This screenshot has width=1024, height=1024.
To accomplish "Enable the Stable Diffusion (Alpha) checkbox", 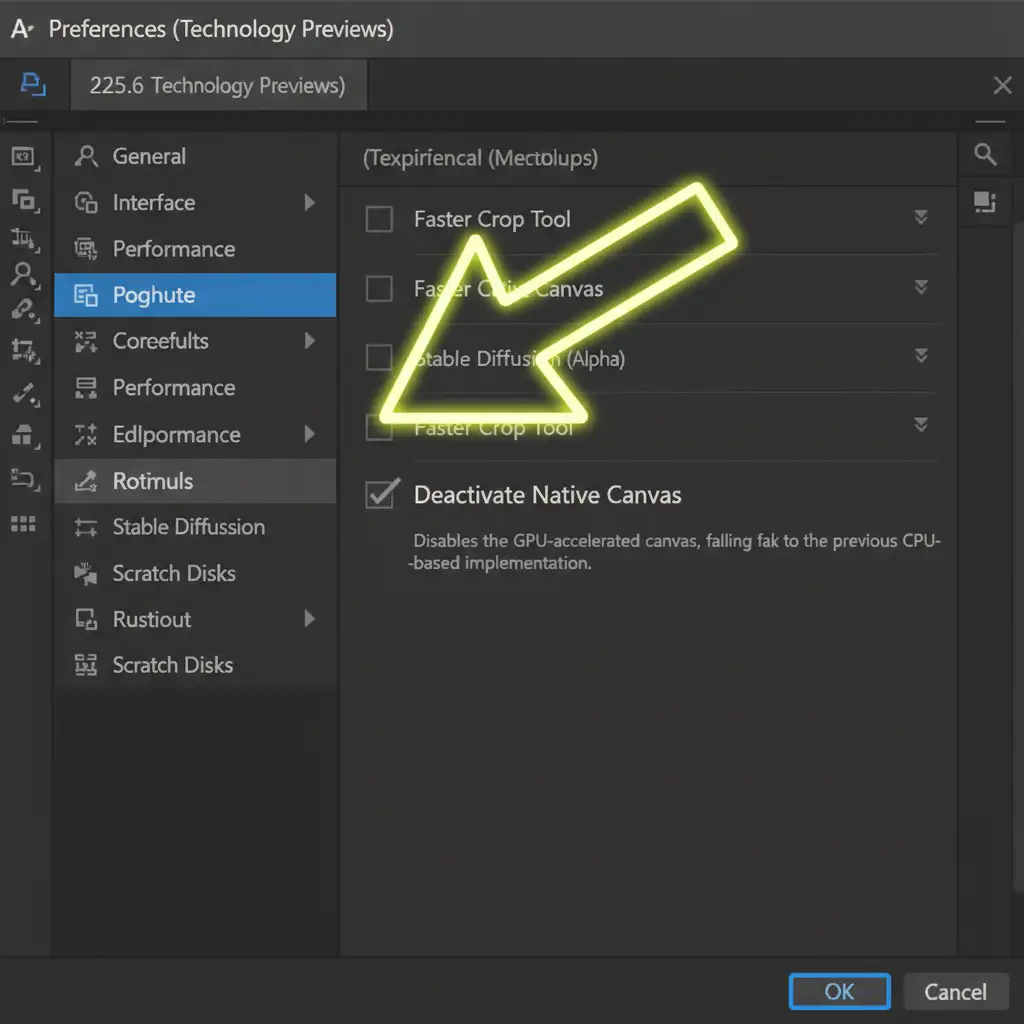I will 379,358.
